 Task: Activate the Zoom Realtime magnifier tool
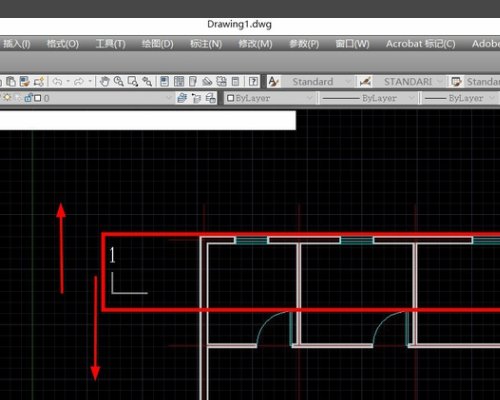coord(119,82)
